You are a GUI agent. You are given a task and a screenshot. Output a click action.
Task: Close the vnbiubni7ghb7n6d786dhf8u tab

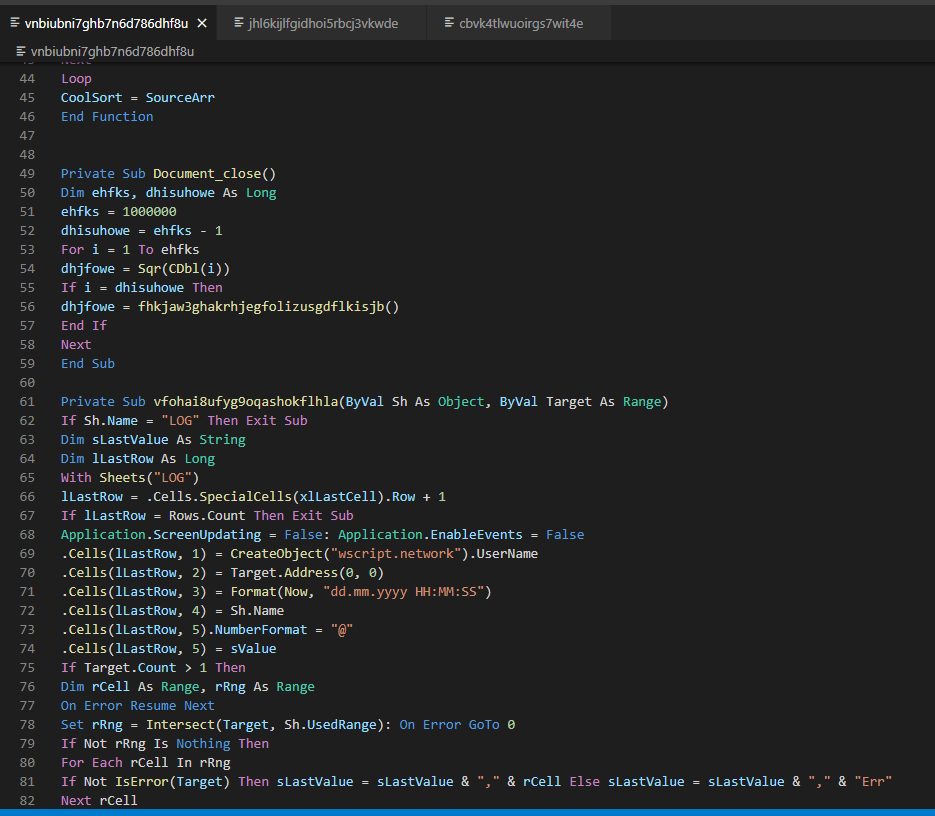click(202, 23)
